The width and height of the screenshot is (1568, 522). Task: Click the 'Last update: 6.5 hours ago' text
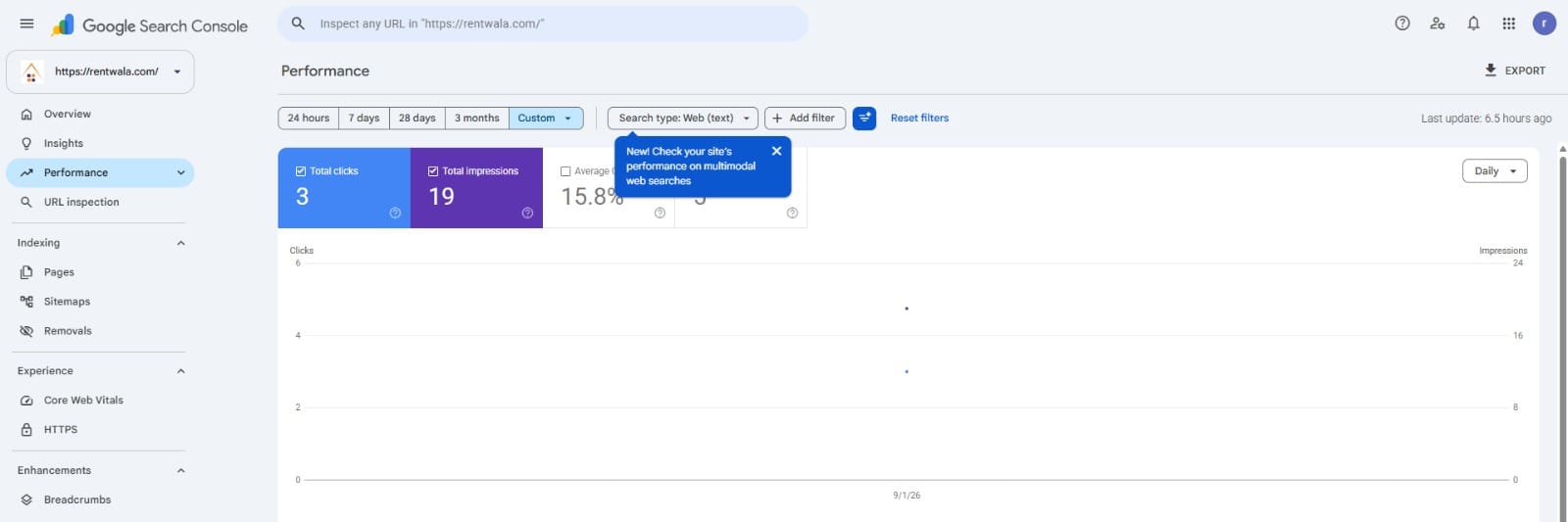click(1486, 119)
